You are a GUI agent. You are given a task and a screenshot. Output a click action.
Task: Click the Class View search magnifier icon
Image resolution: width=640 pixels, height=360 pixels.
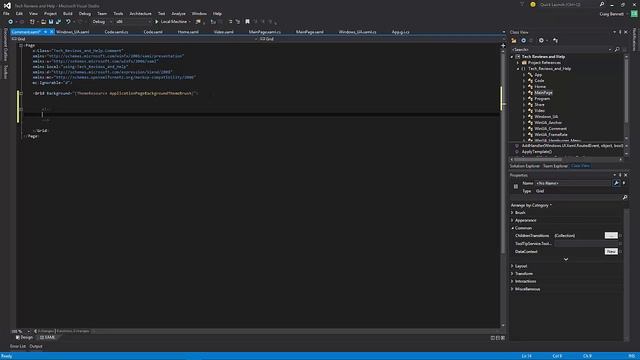[x=617, y=49]
